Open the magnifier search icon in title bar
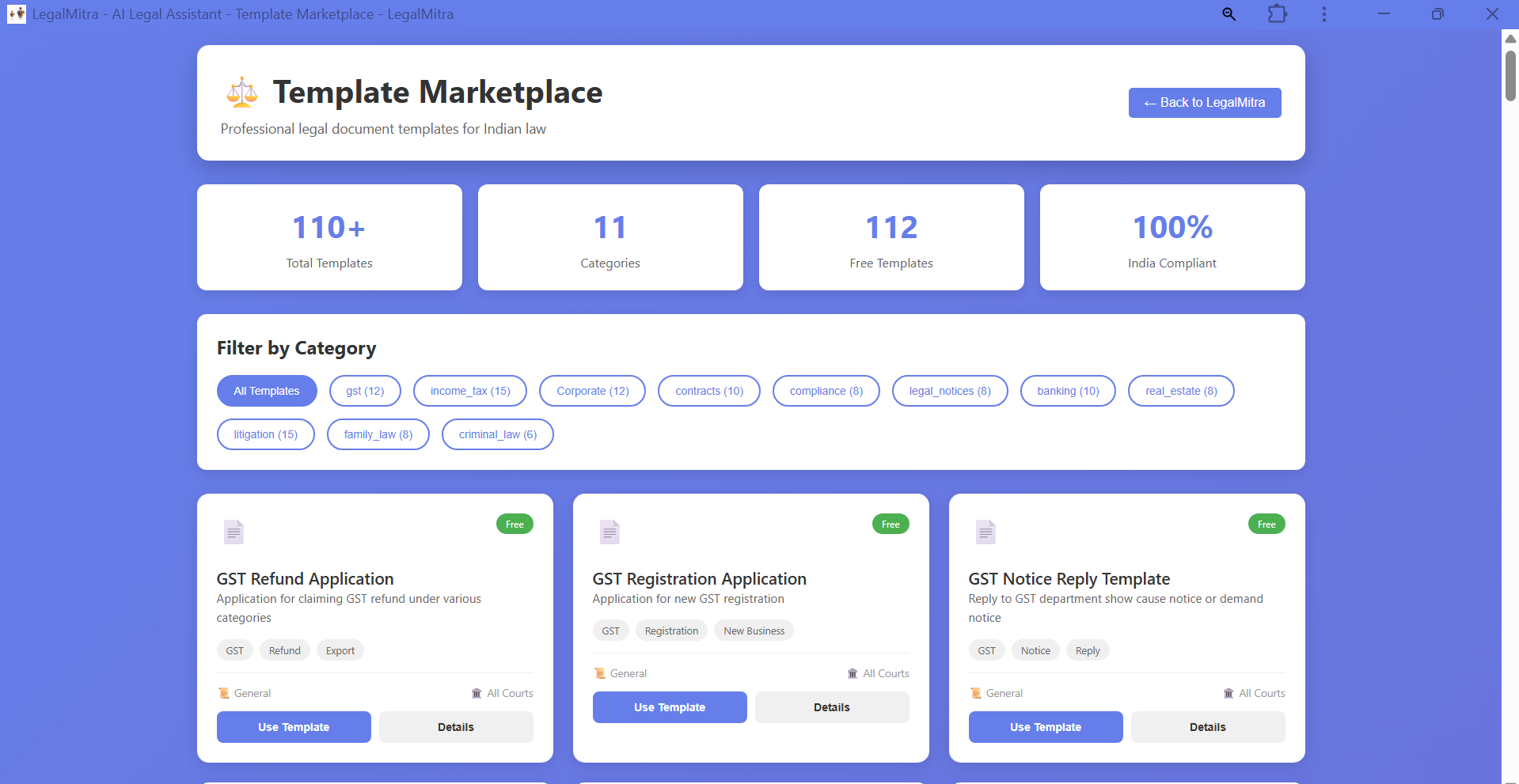 [x=1228, y=14]
